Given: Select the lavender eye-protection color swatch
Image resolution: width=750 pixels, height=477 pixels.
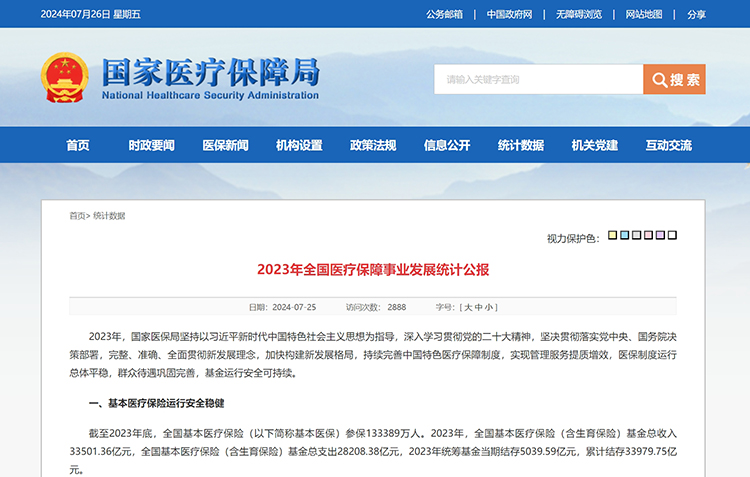Looking at the screenshot, I should point(660,235).
